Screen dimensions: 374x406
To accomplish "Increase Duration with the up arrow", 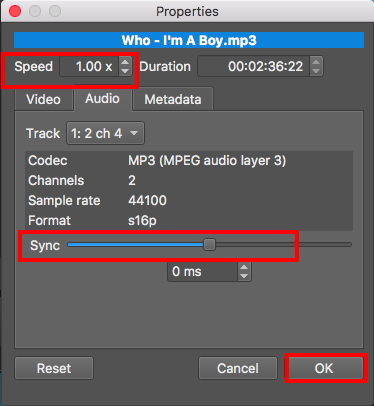I will [316, 62].
